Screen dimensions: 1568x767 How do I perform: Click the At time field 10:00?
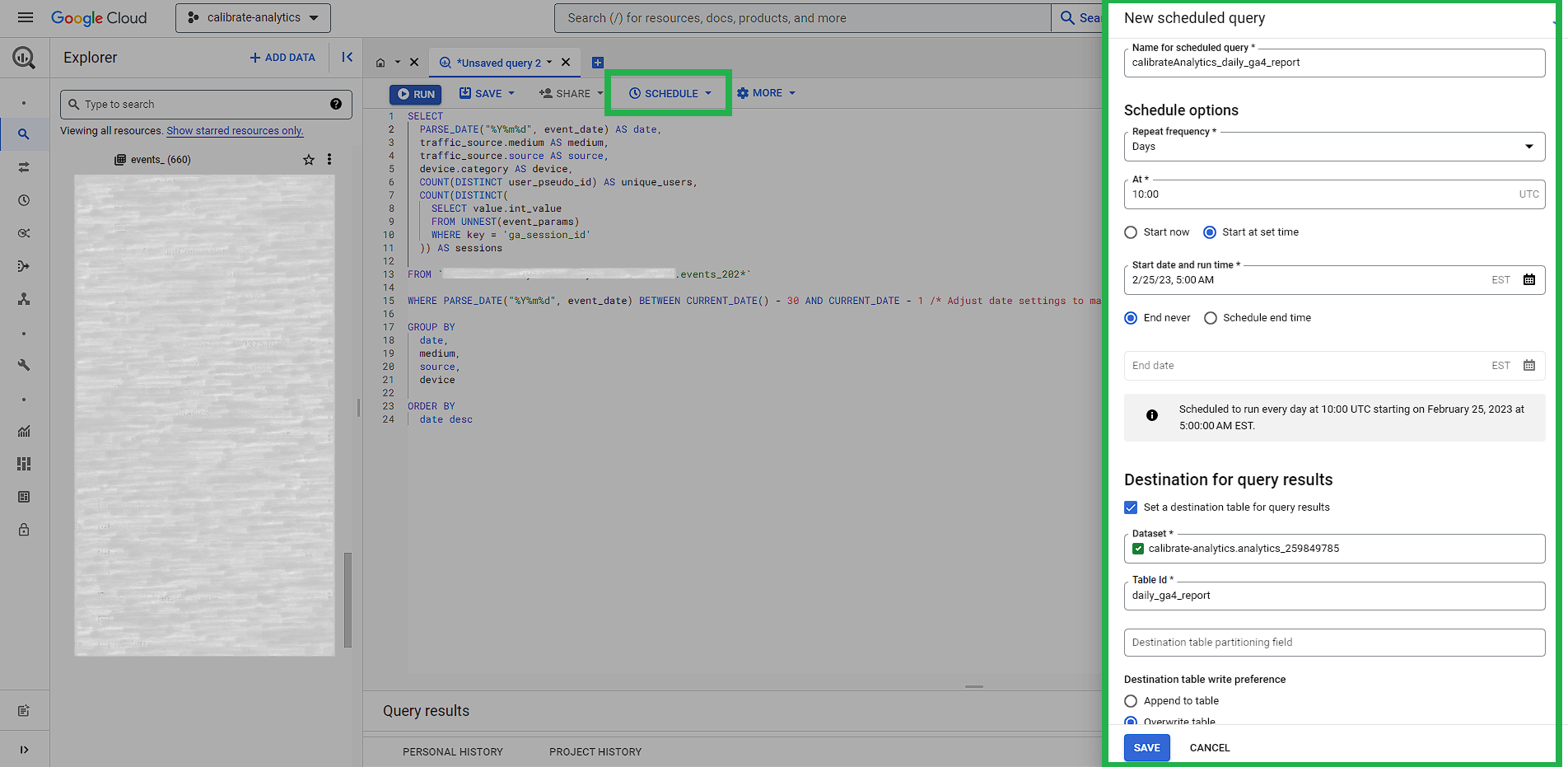coord(1334,194)
